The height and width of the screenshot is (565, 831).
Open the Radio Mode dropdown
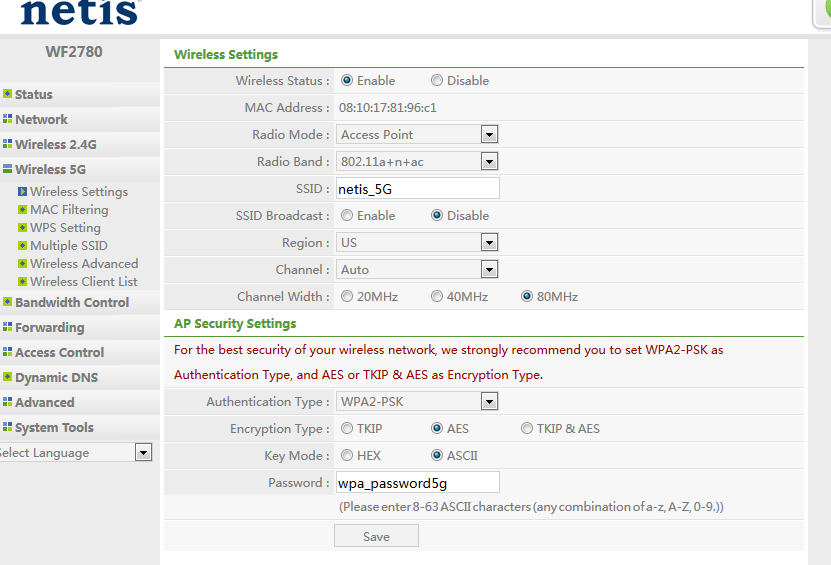pyautogui.click(x=417, y=135)
